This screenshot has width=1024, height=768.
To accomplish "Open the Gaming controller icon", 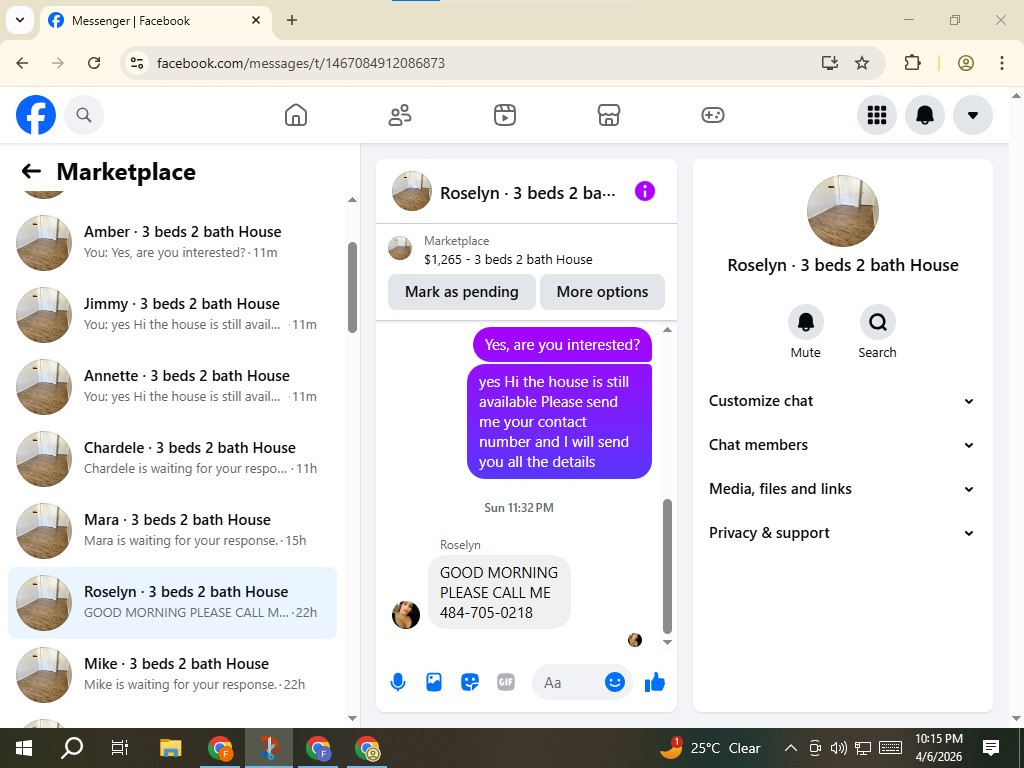I will 712,115.
